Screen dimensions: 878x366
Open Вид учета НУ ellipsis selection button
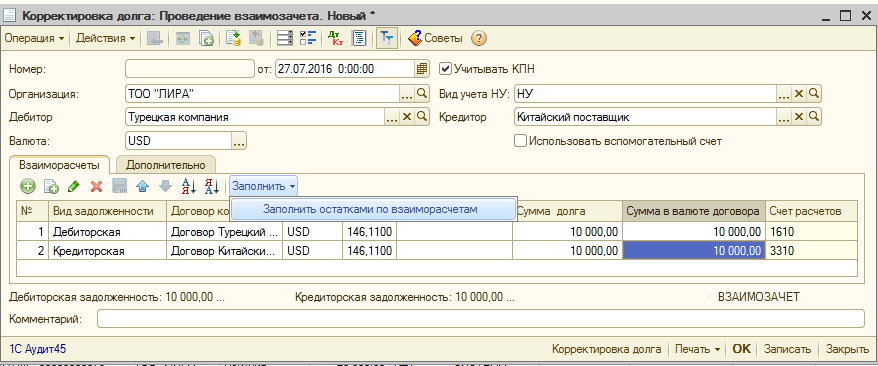[x=784, y=93]
